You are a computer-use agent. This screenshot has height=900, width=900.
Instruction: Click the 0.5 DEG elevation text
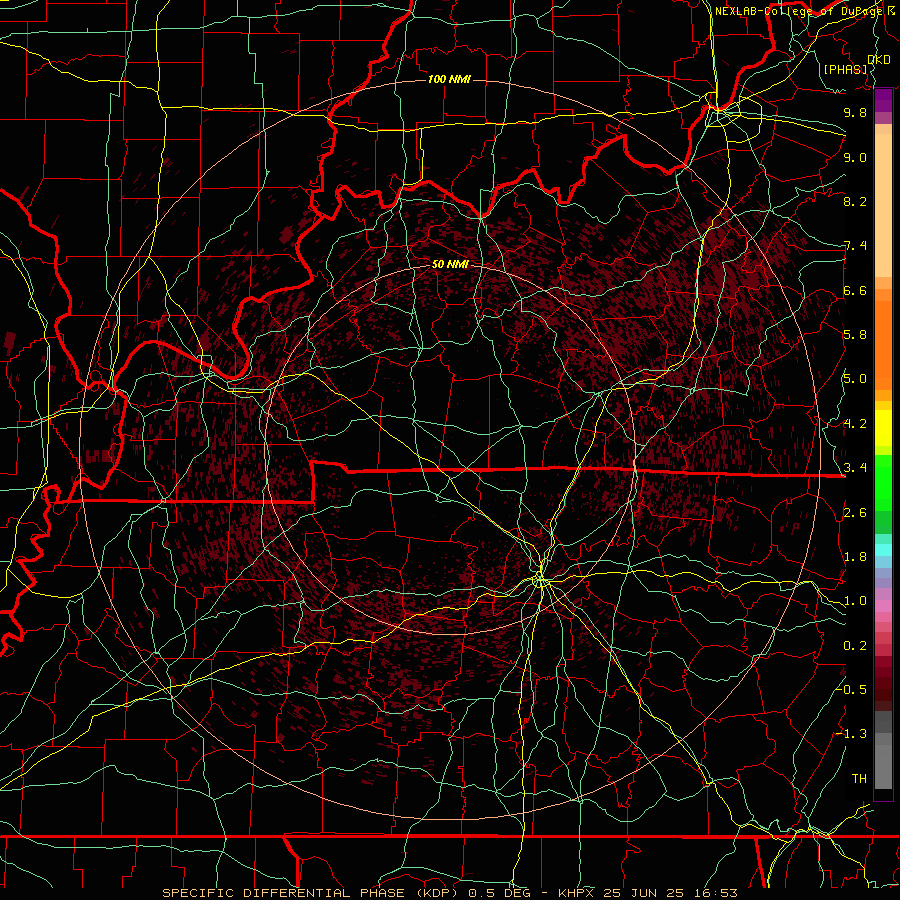(499, 893)
